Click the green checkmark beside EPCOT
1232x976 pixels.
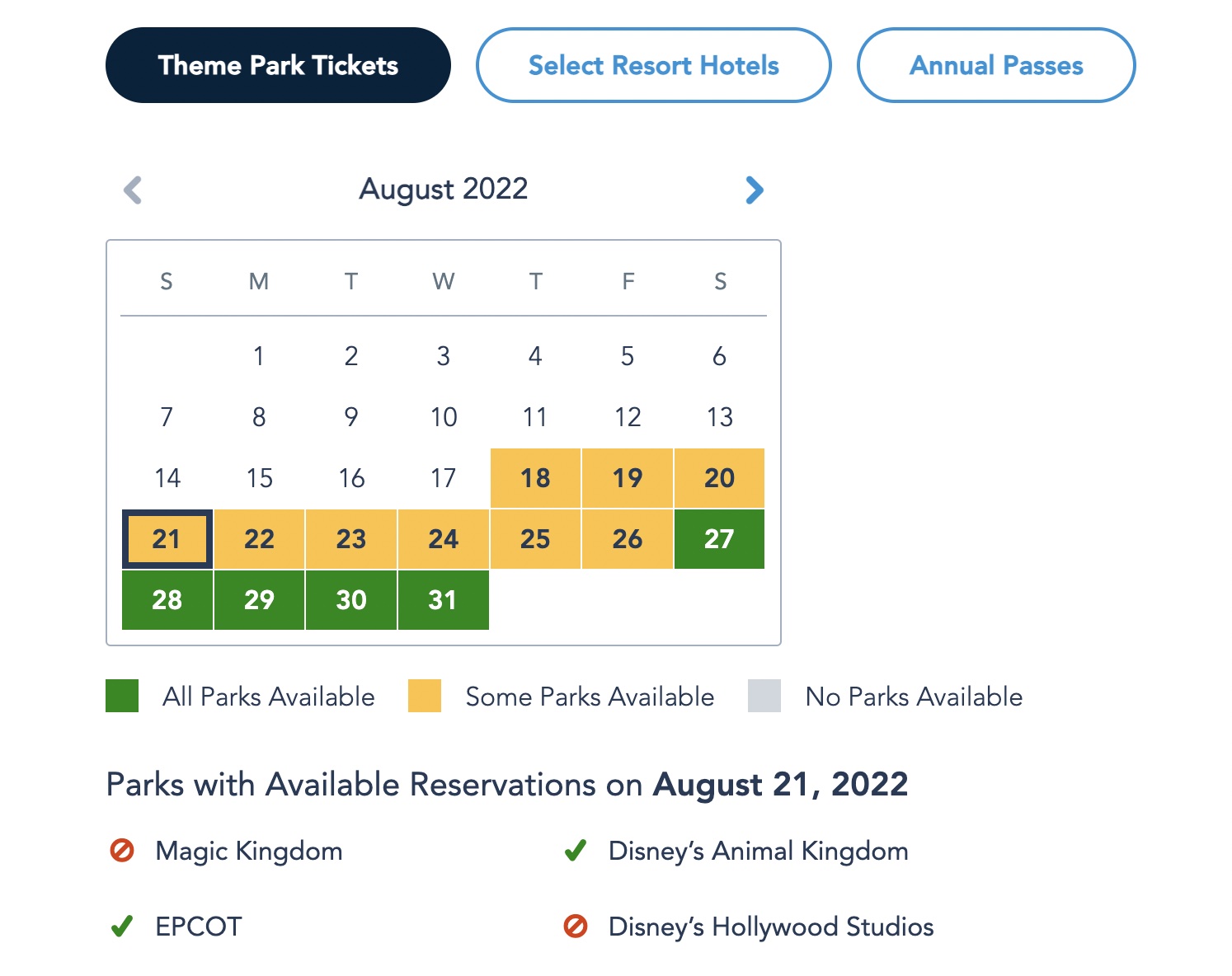click(122, 927)
